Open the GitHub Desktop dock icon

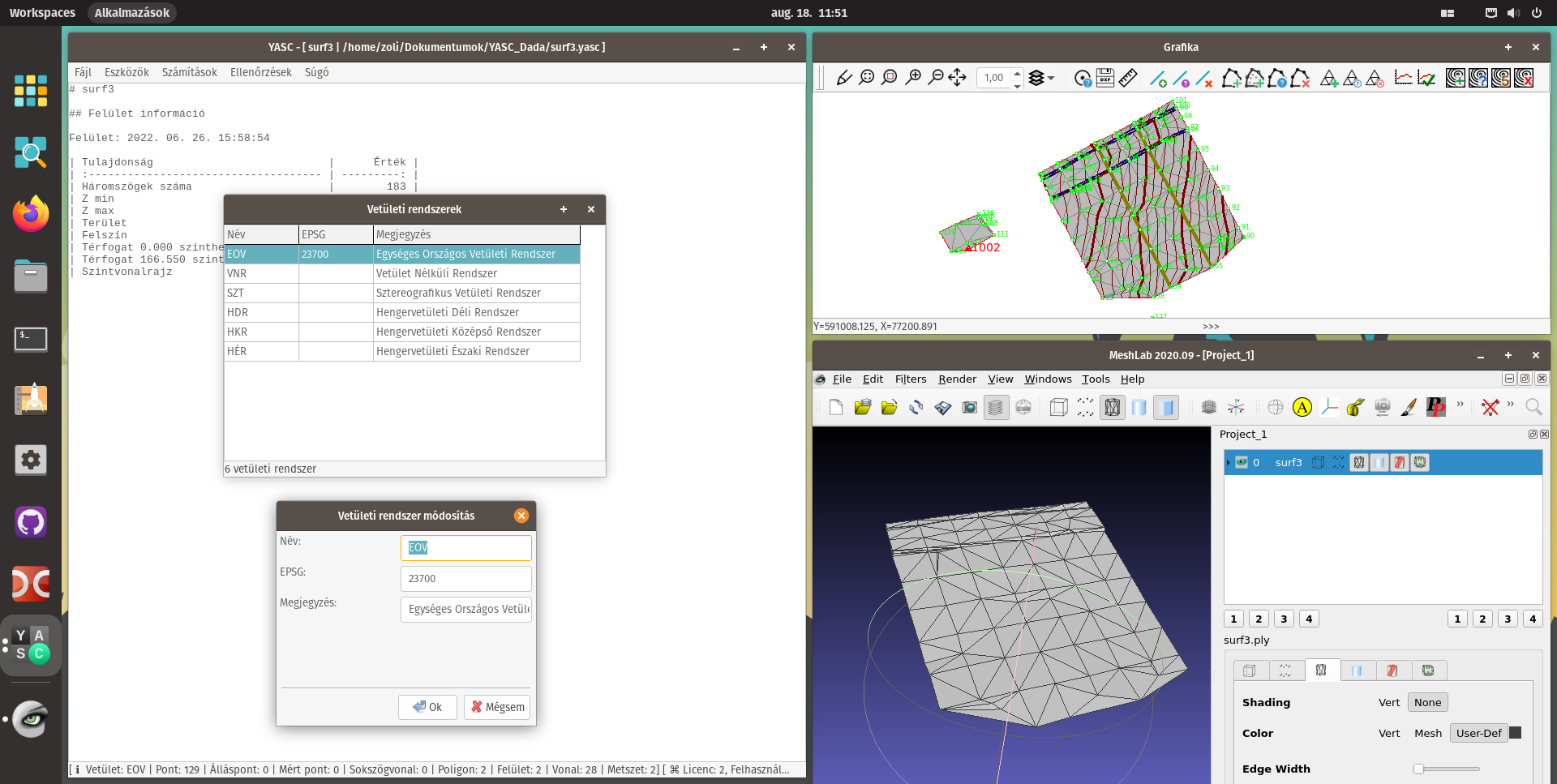point(31,522)
